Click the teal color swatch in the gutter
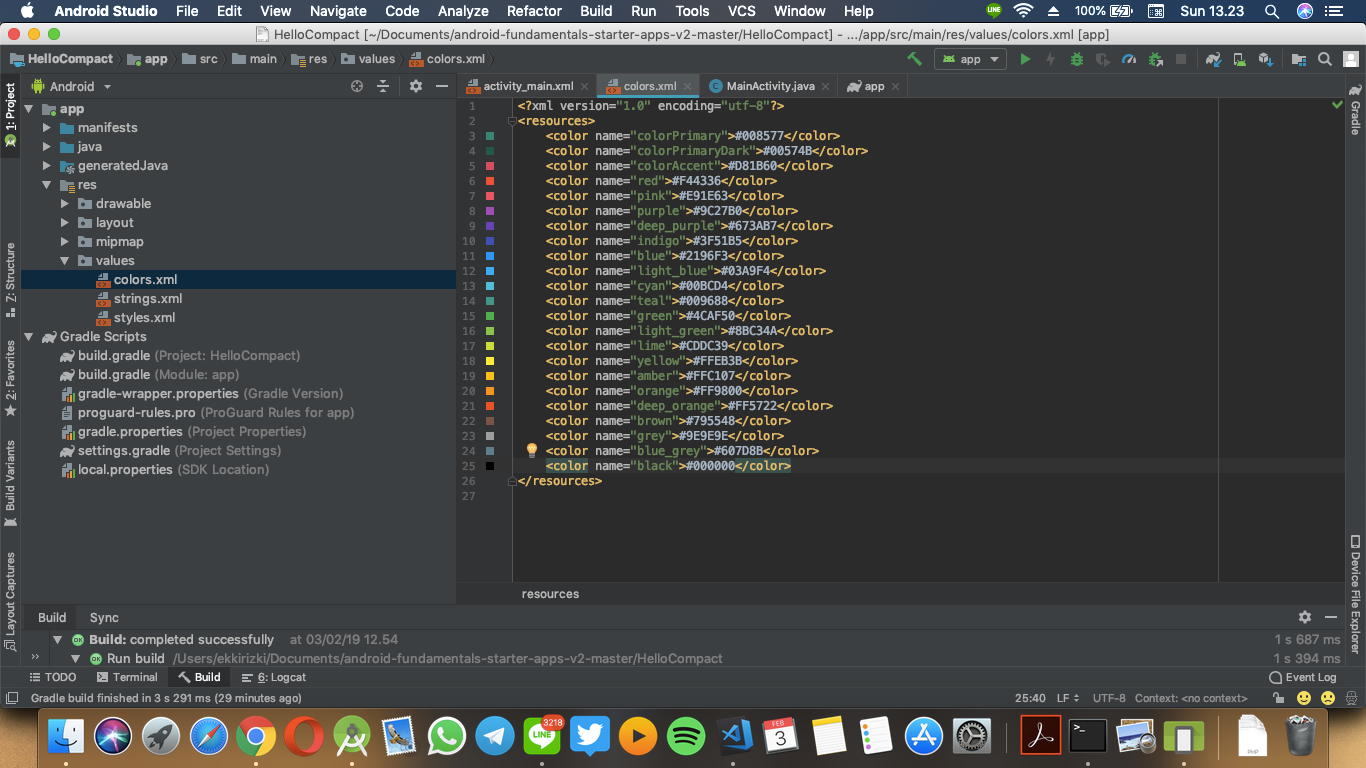The height and width of the screenshot is (768, 1366). (x=489, y=300)
